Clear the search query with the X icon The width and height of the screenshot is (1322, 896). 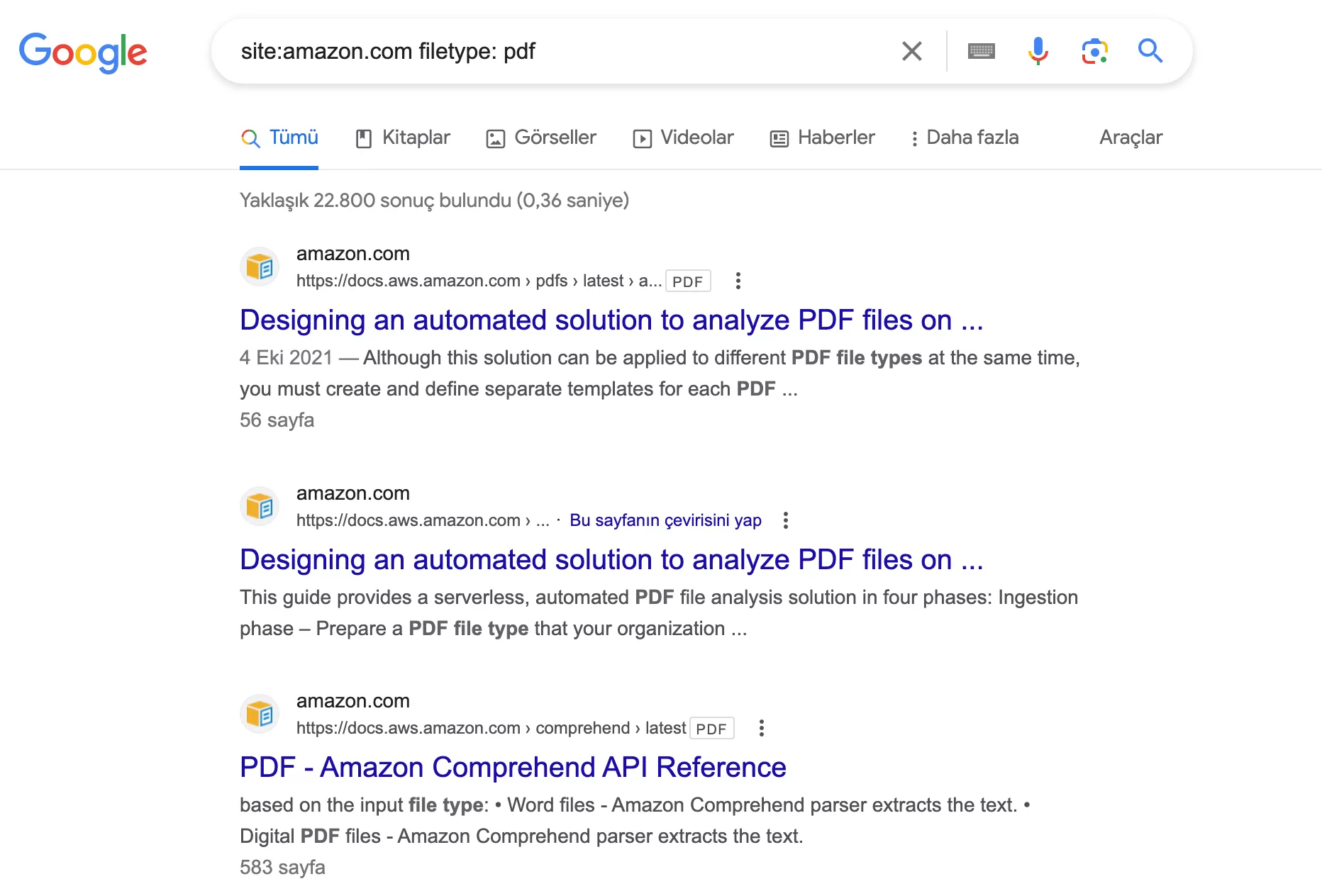click(x=911, y=51)
